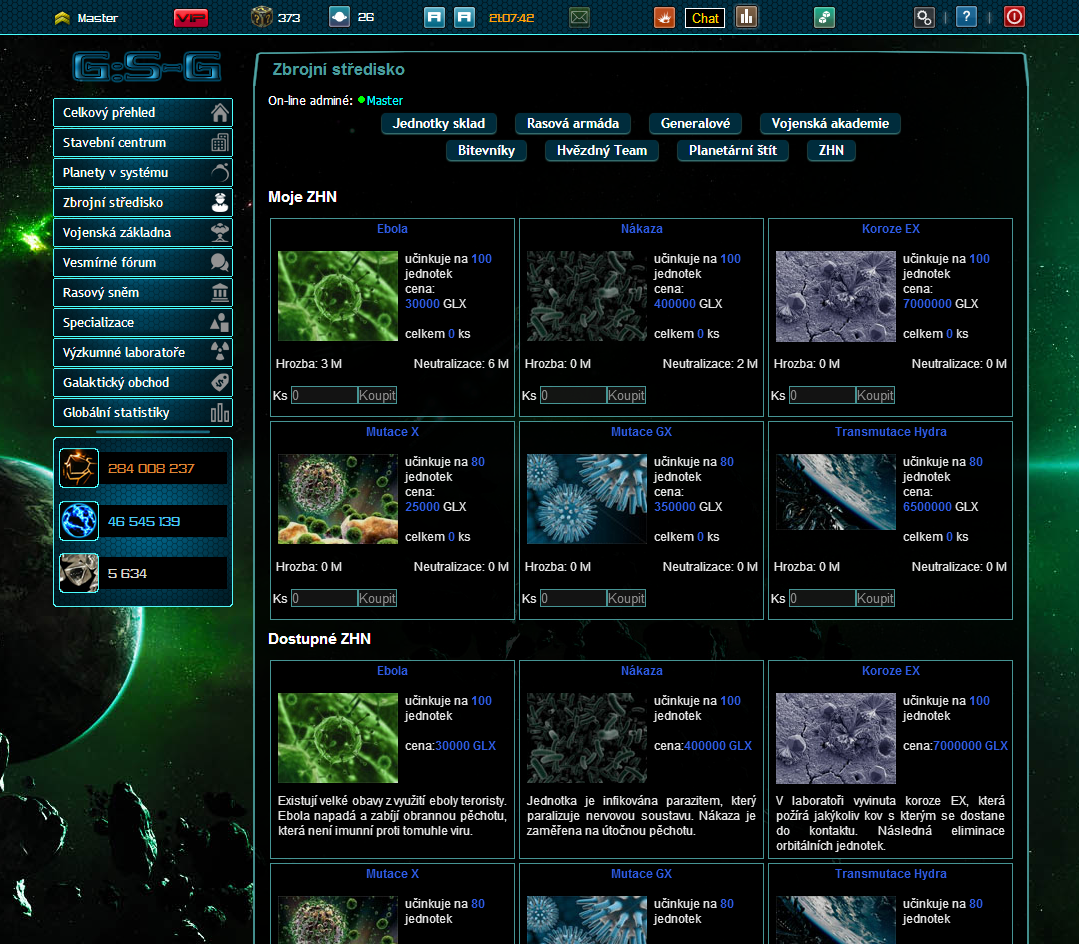Open the blue question mark help icon
Image resolution: width=1079 pixels, height=944 pixels.
point(966,17)
